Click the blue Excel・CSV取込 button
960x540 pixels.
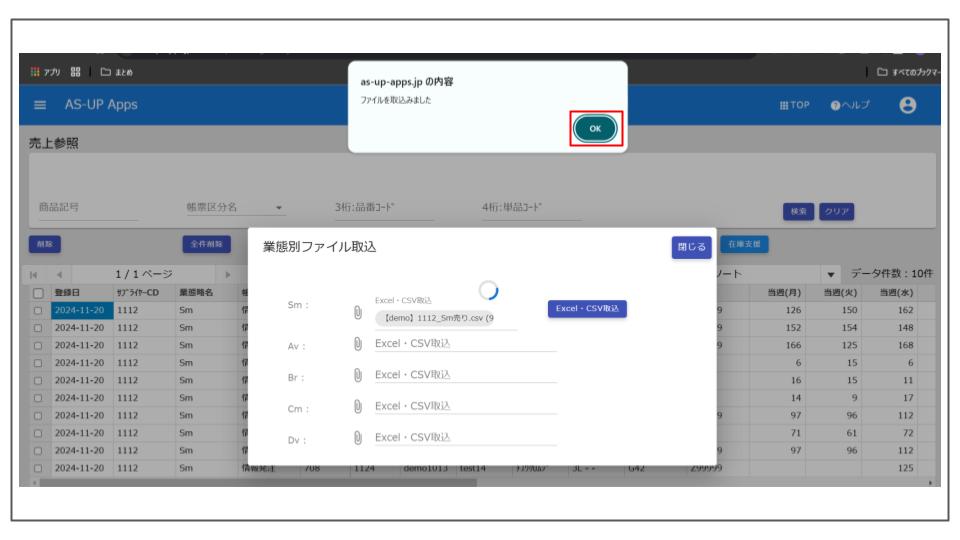(587, 309)
